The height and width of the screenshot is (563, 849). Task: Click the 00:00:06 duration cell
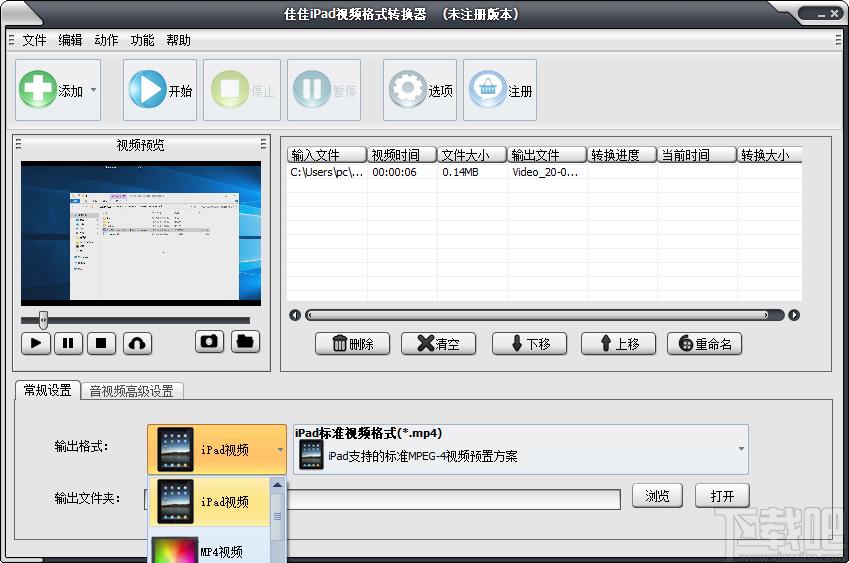(395, 172)
